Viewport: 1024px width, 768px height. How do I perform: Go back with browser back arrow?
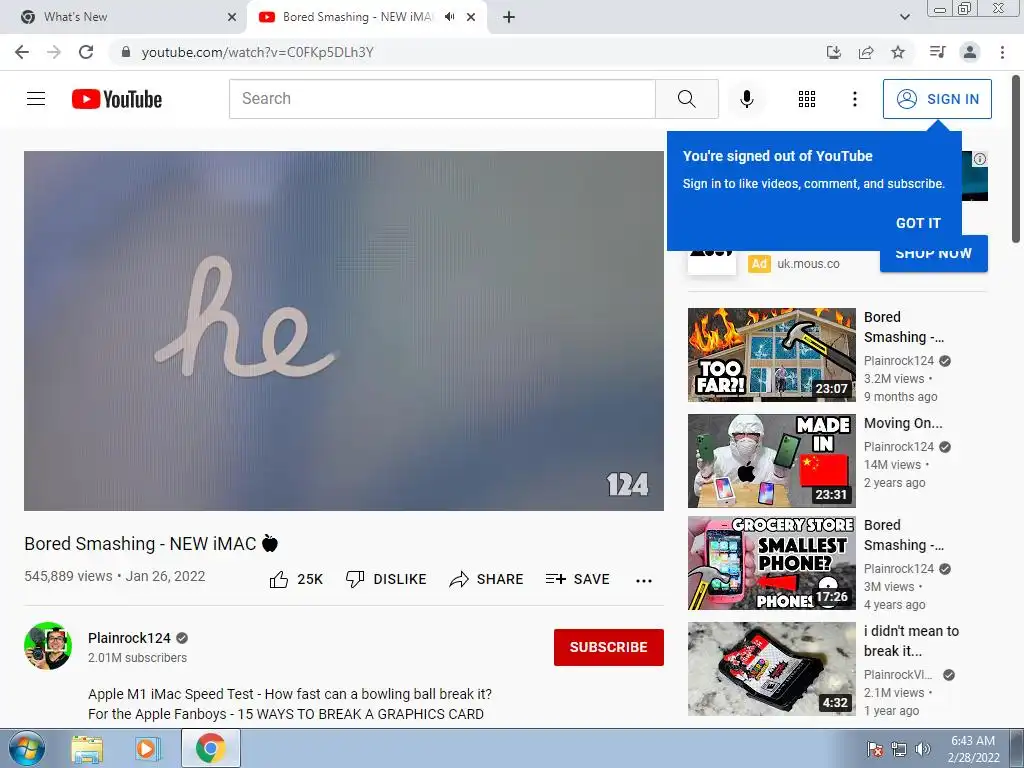(22, 52)
